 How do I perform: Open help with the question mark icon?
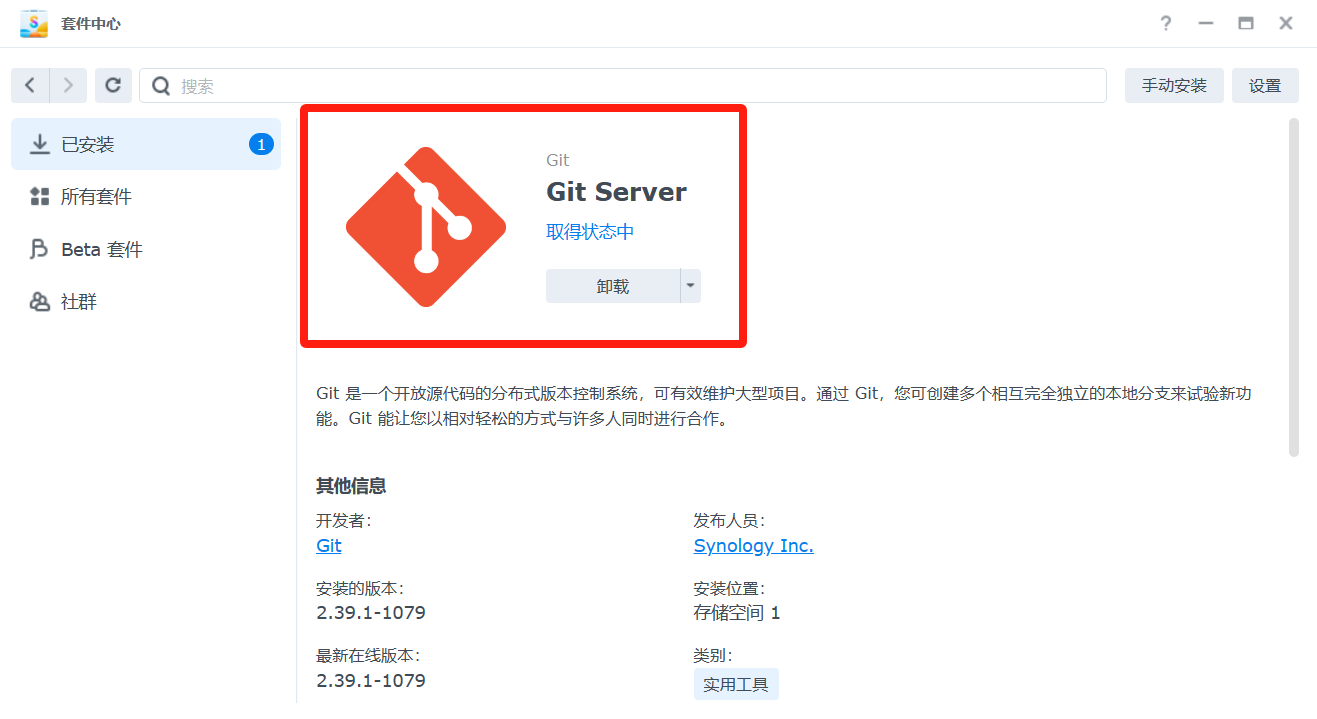[1166, 23]
